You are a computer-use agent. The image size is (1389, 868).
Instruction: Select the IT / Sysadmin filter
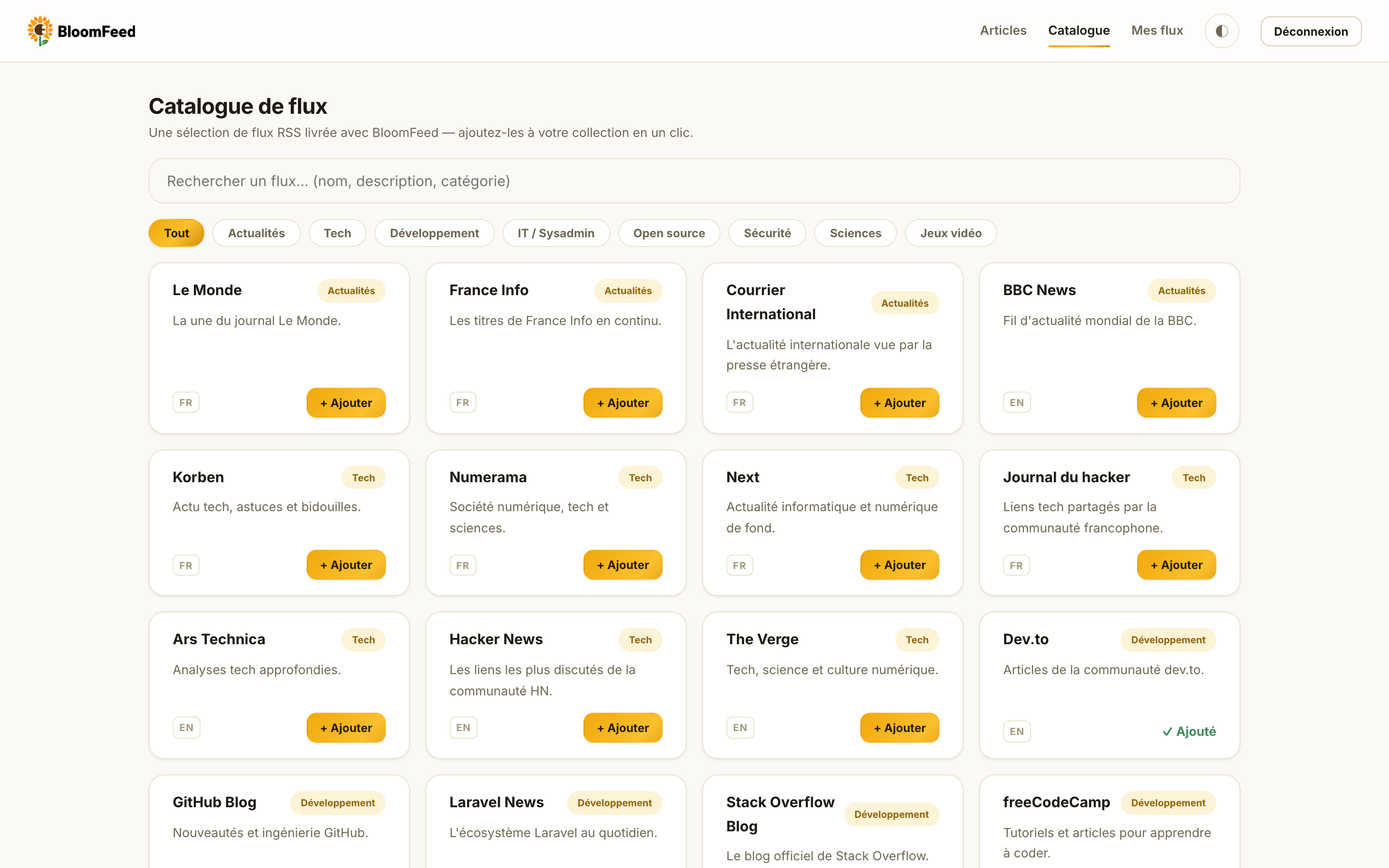click(556, 233)
